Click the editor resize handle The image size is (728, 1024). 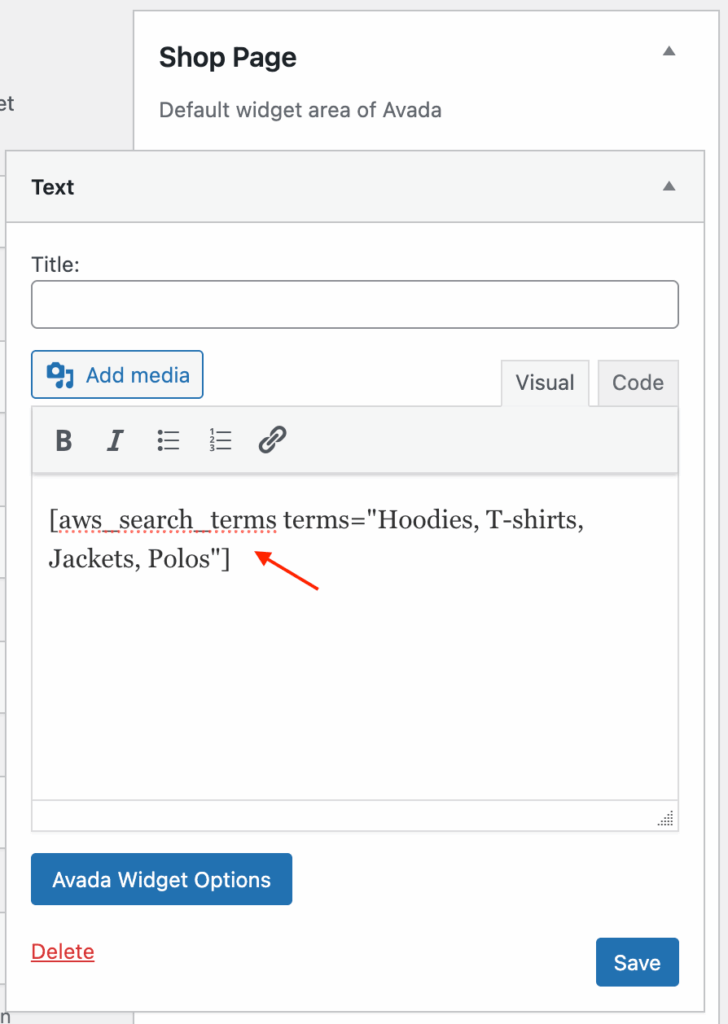665,818
